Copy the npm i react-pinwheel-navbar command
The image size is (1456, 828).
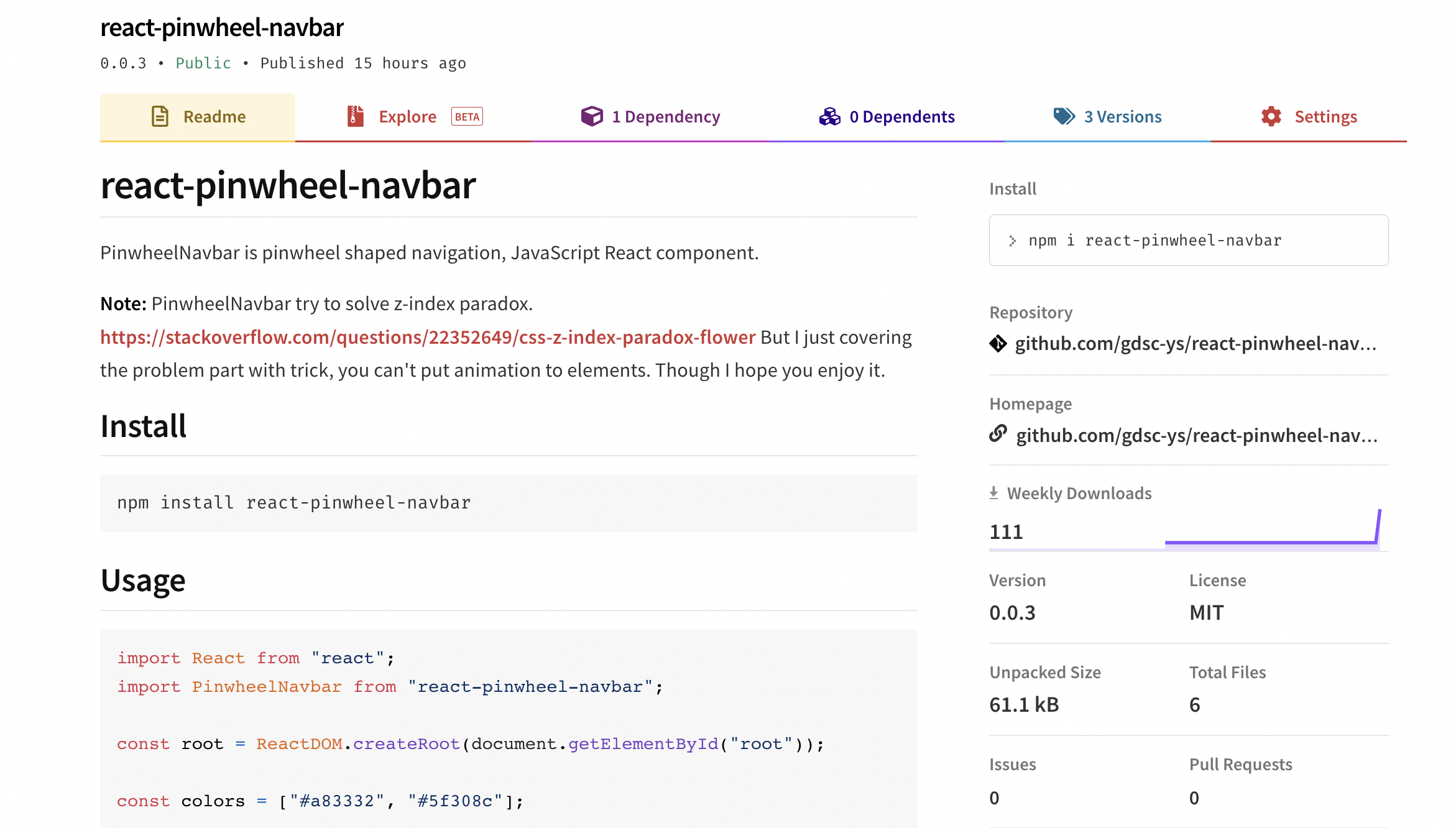(1189, 241)
